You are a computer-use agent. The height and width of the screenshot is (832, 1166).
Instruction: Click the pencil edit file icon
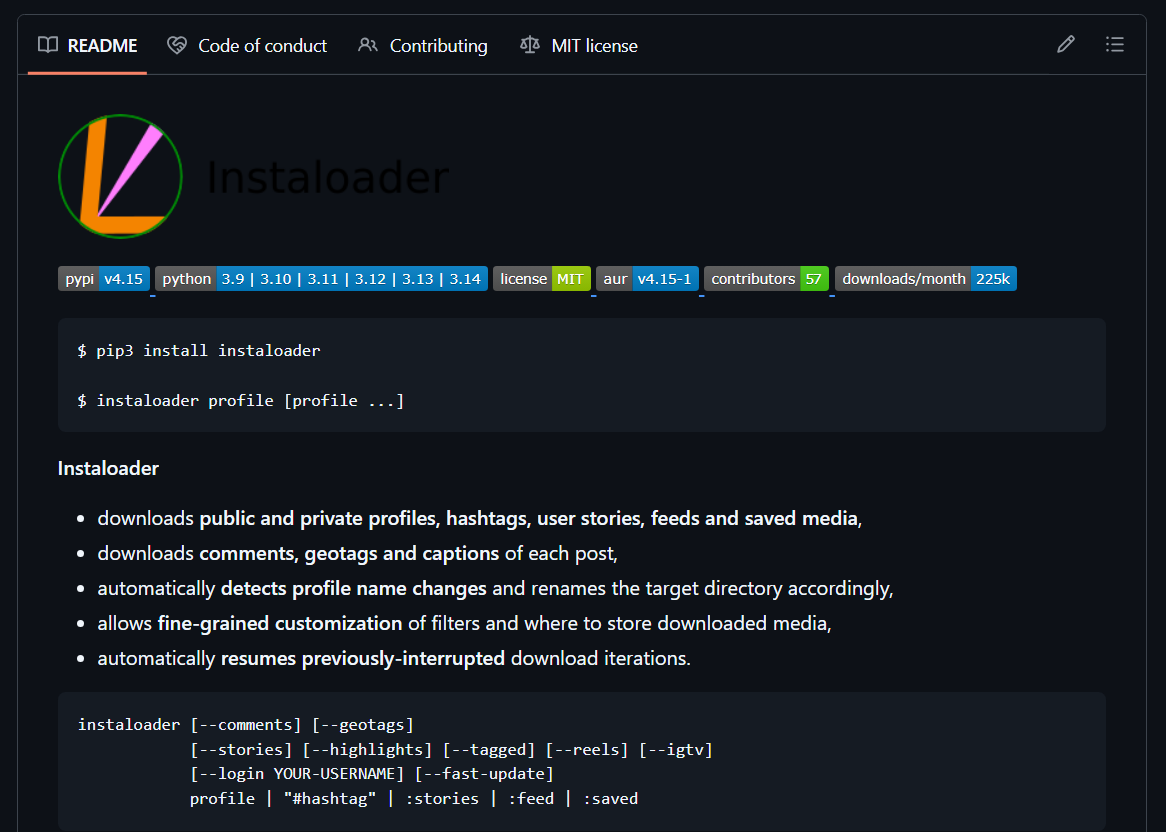[x=1066, y=45]
